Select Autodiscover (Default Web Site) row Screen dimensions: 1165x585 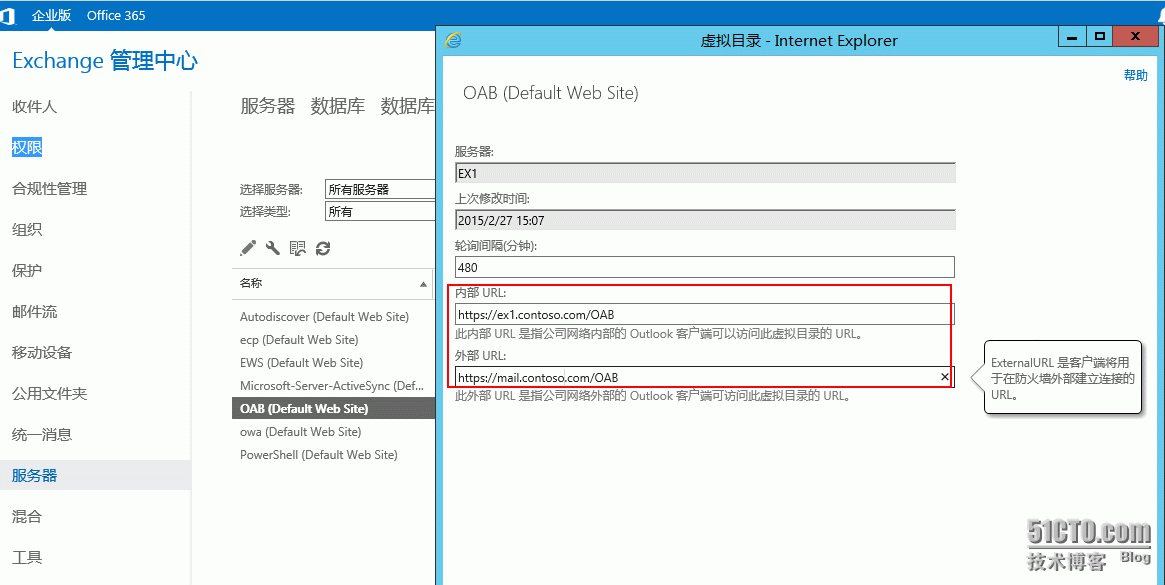pyautogui.click(x=333, y=317)
